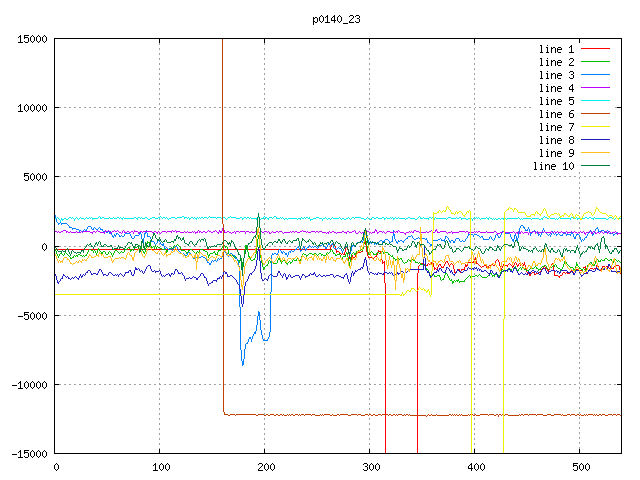Select the "line 10" legend label
Viewport: 640px width, 480px height.
pyautogui.click(x=553, y=166)
